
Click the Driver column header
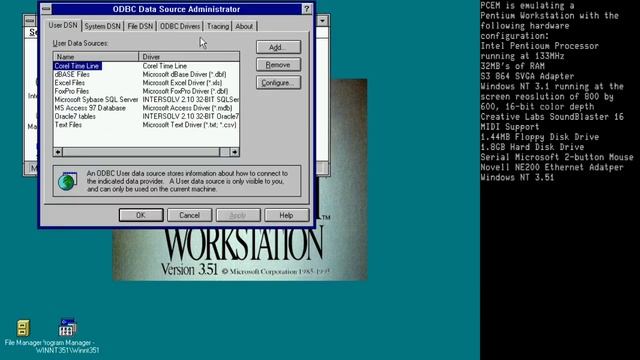189,57
